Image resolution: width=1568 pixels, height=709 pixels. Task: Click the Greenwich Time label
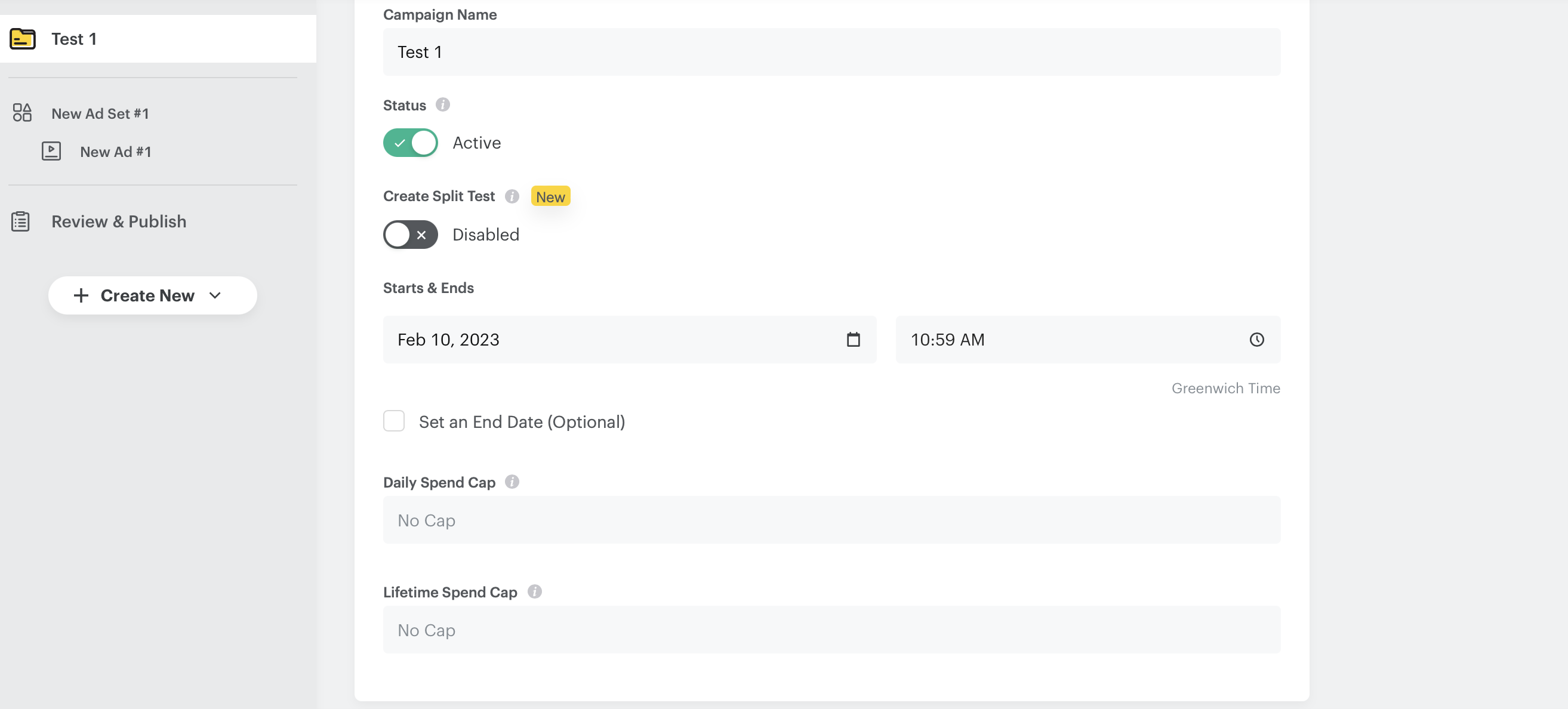pos(1226,389)
